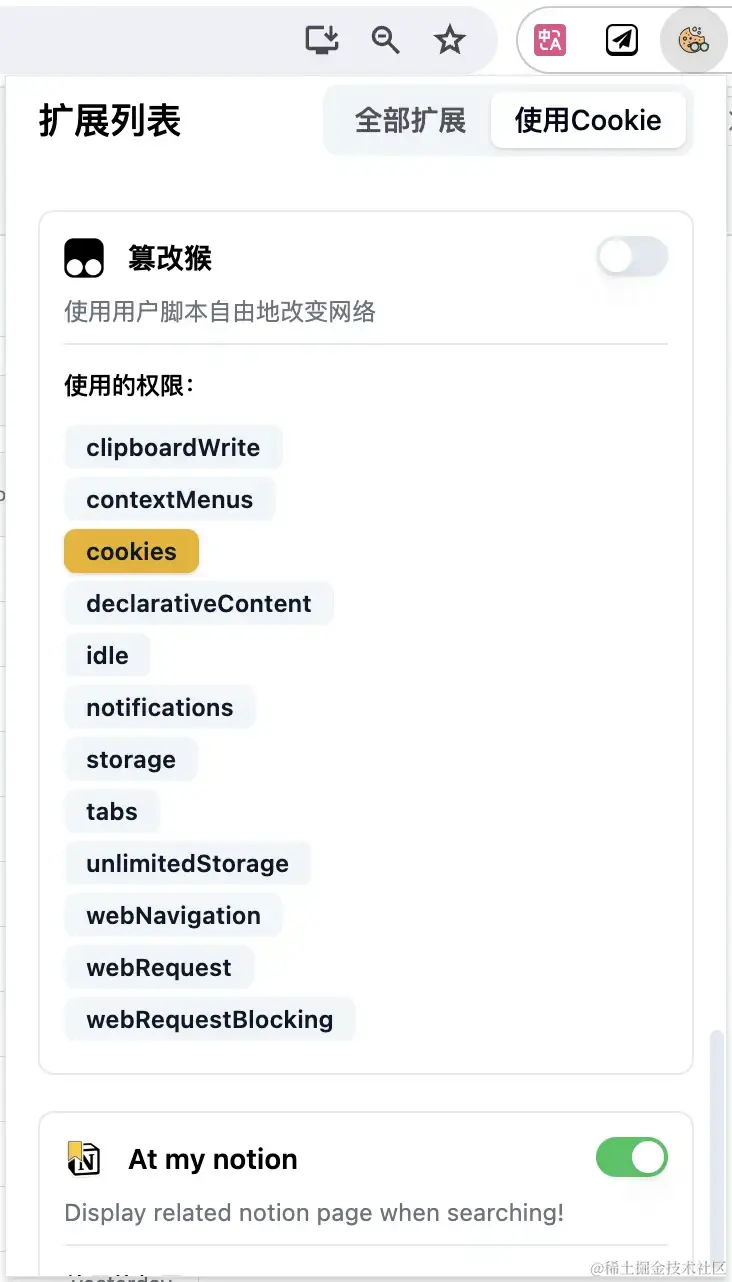Click the 篡改猴 monkey logo icon

pyautogui.click(x=84, y=257)
